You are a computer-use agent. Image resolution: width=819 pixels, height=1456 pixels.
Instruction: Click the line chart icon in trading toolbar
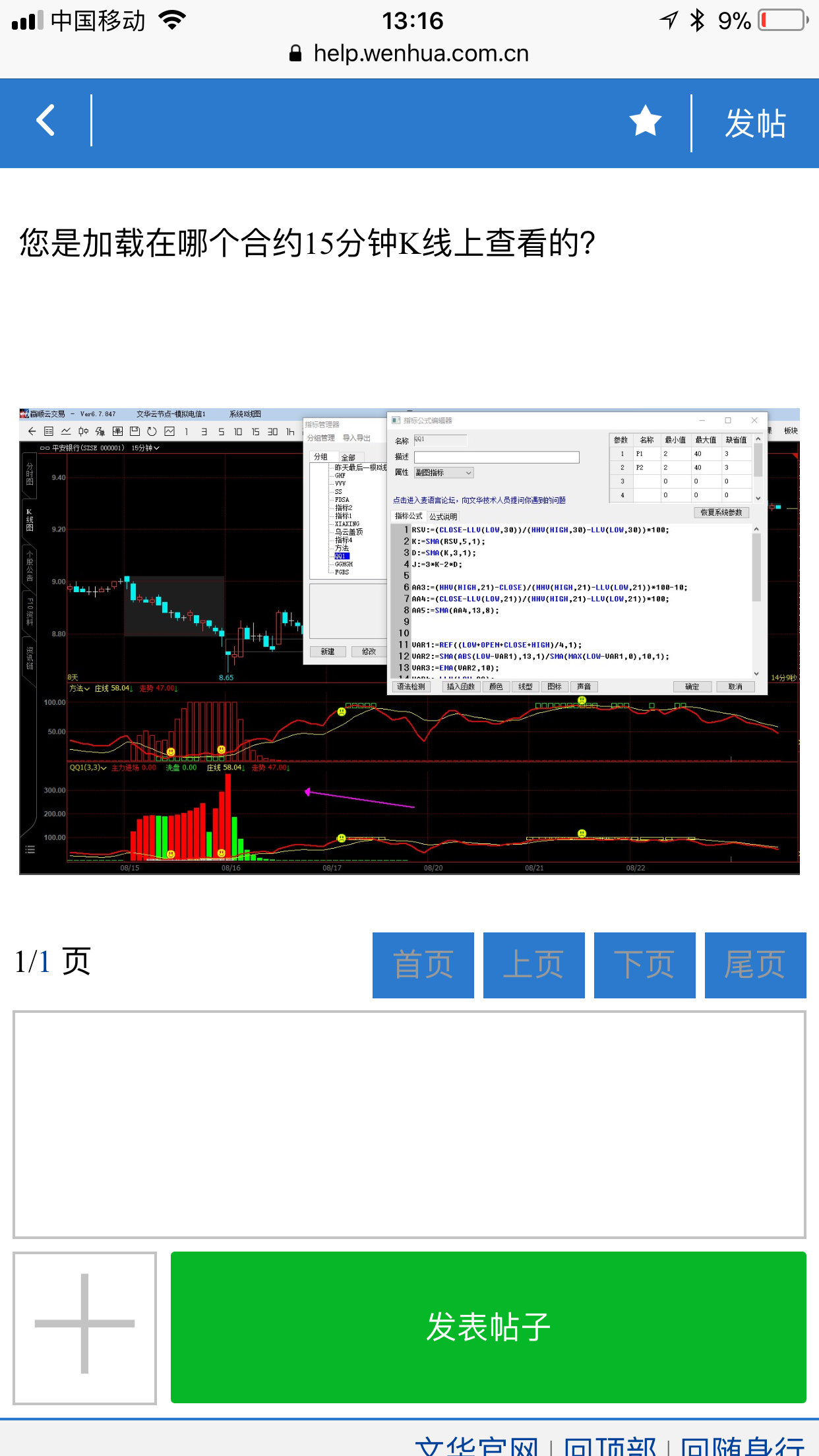66,431
